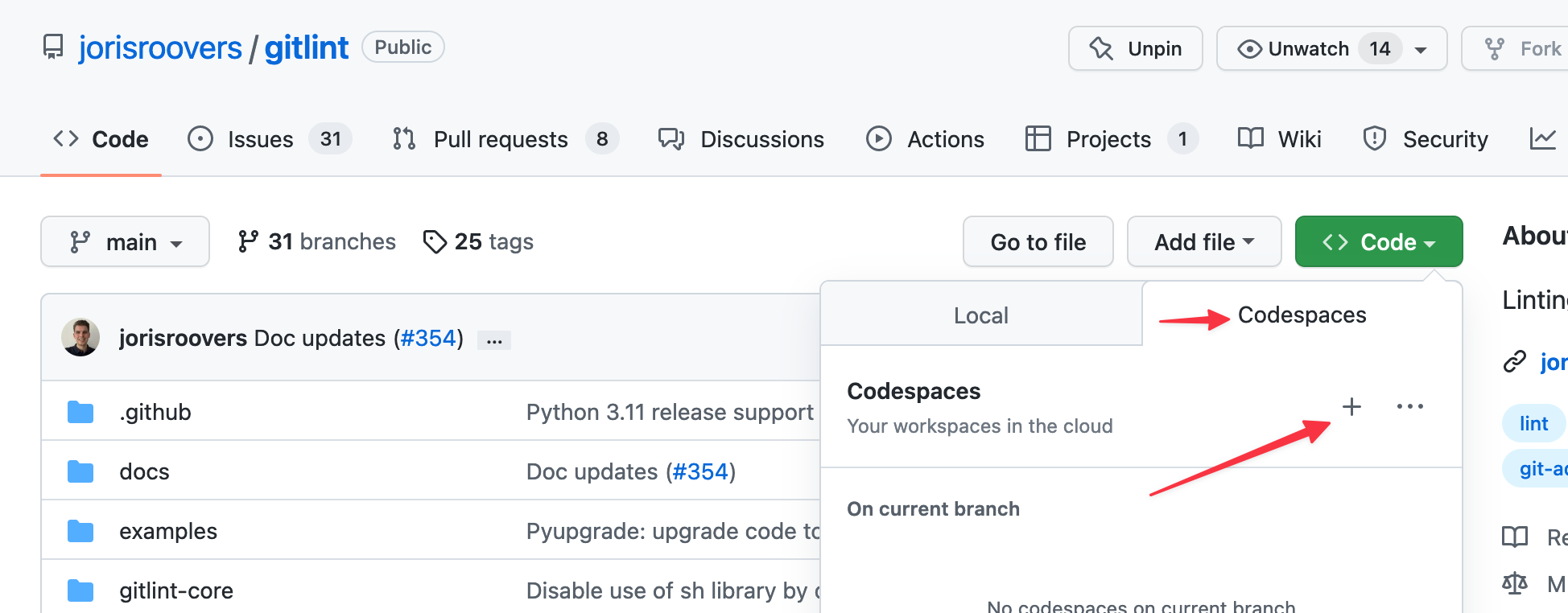Screen dimensions: 1568x613
Task: Go to the Discussions tab
Action: pos(741,139)
